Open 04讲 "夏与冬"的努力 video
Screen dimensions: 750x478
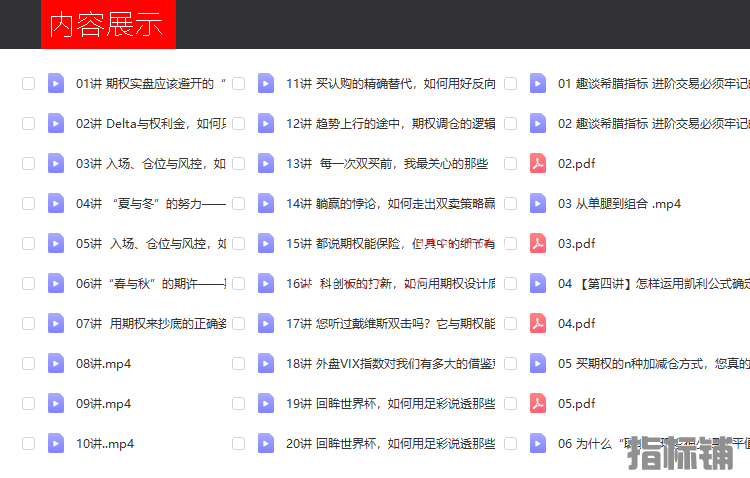click(150, 204)
